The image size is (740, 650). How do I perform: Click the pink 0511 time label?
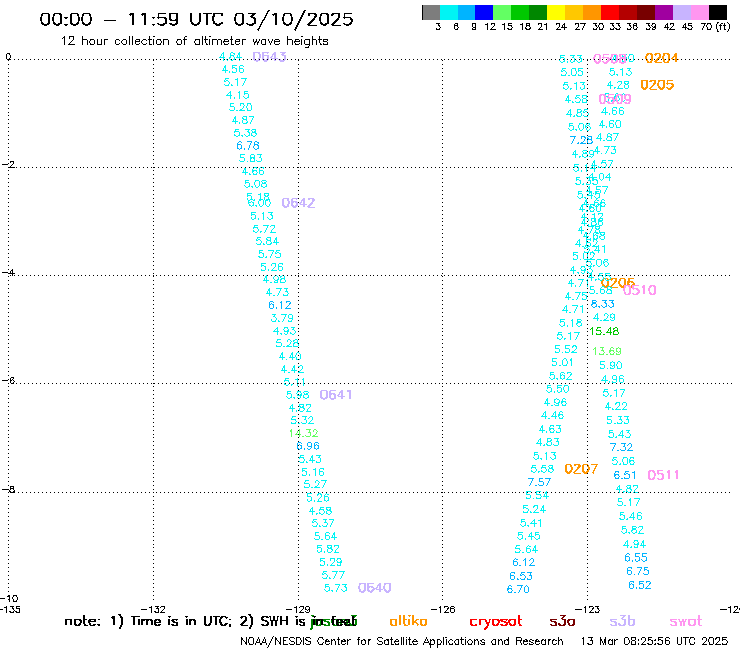(x=663, y=475)
